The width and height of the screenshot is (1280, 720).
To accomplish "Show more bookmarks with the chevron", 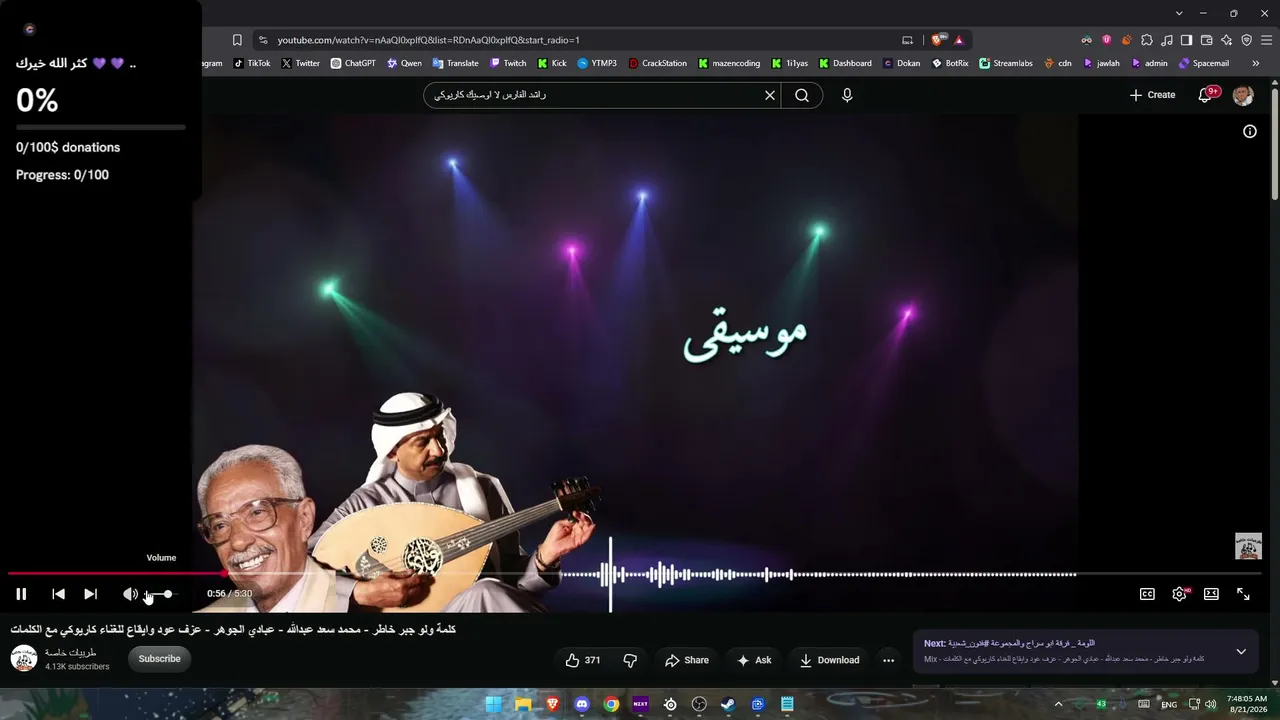I will pos(1256,63).
